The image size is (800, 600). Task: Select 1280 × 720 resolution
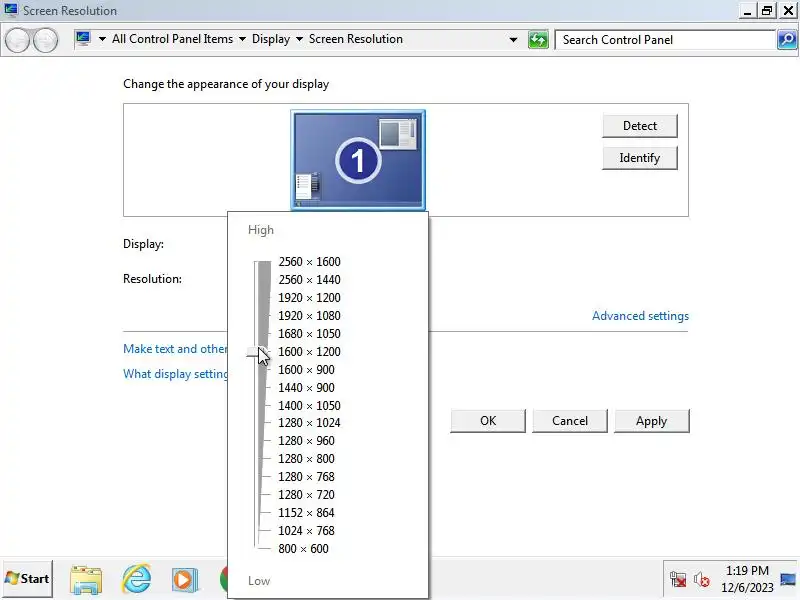[x=306, y=494]
